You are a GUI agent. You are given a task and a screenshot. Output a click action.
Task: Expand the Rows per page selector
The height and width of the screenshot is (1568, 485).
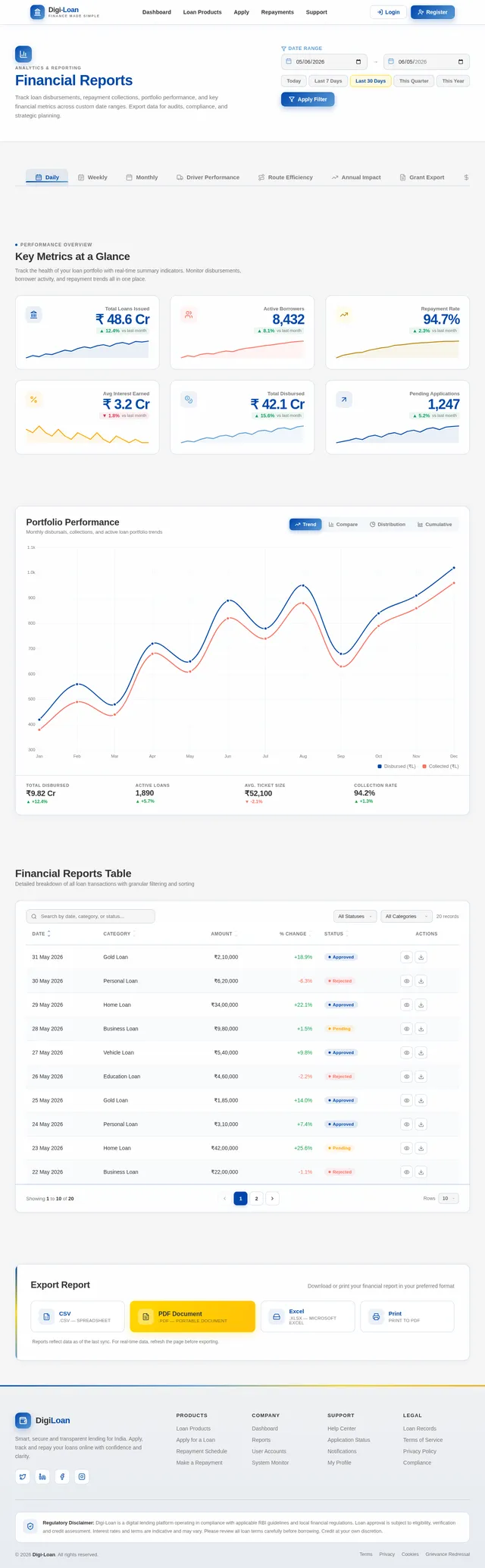click(x=449, y=1198)
